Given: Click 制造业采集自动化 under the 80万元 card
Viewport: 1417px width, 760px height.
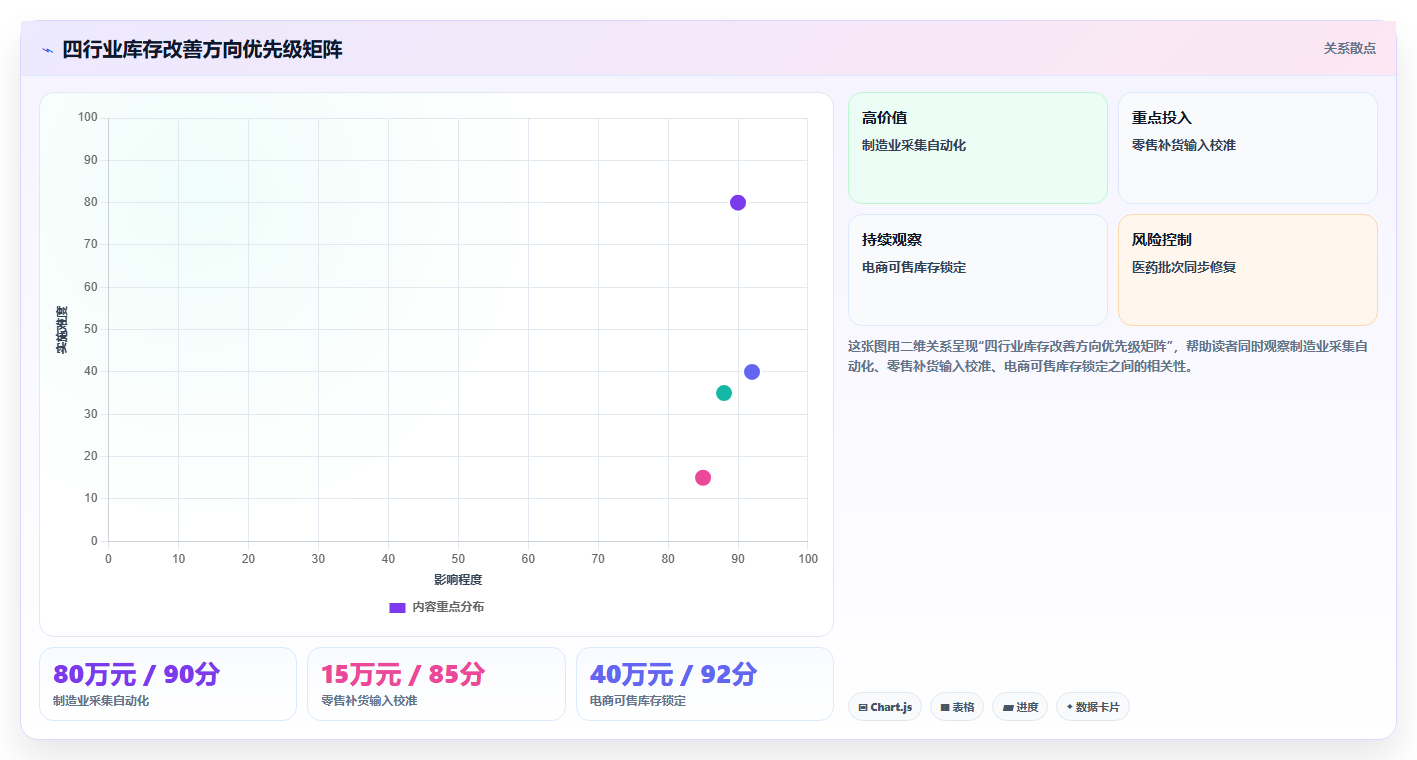Looking at the screenshot, I should (x=101, y=701).
